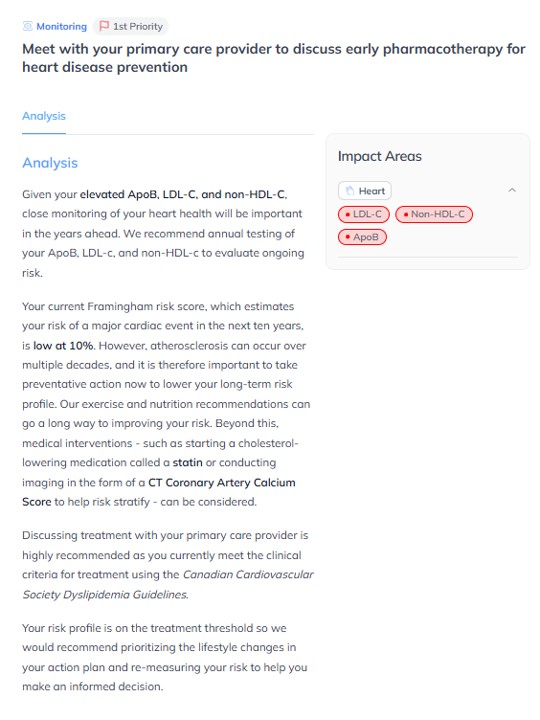Select the Monitoring category label
Screen dimensions: 540x720
click(x=62, y=27)
